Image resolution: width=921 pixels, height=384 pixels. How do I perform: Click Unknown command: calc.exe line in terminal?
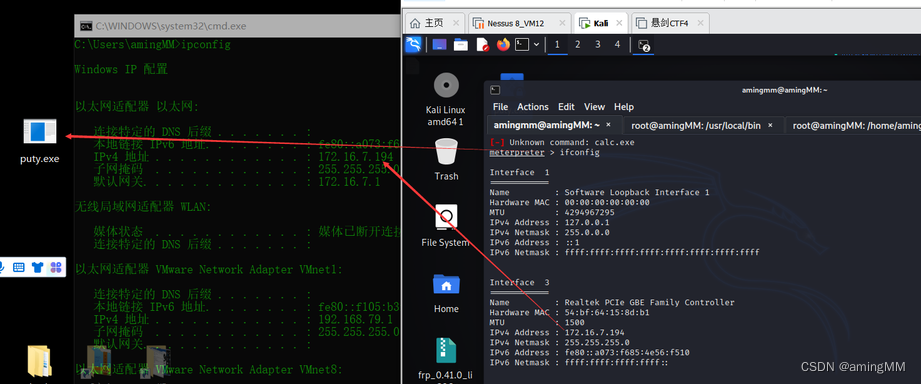[562, 142]
